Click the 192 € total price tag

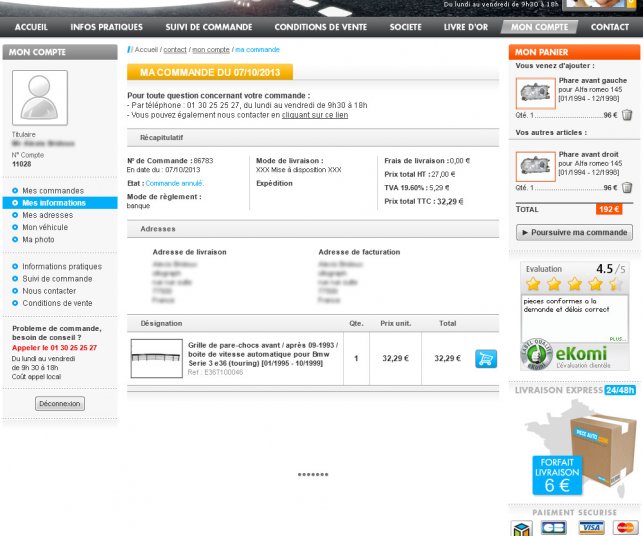click(609, 209)
